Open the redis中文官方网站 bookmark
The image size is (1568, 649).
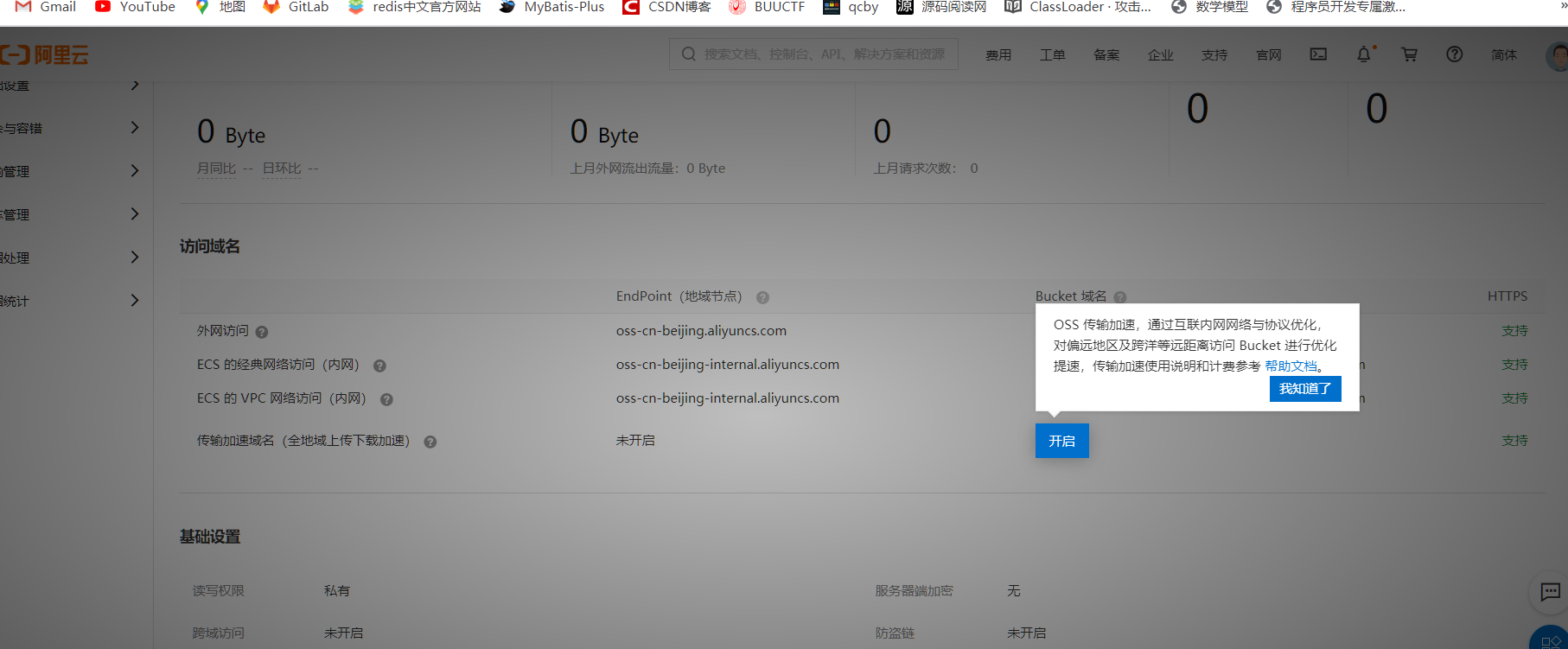pos(414,7)
